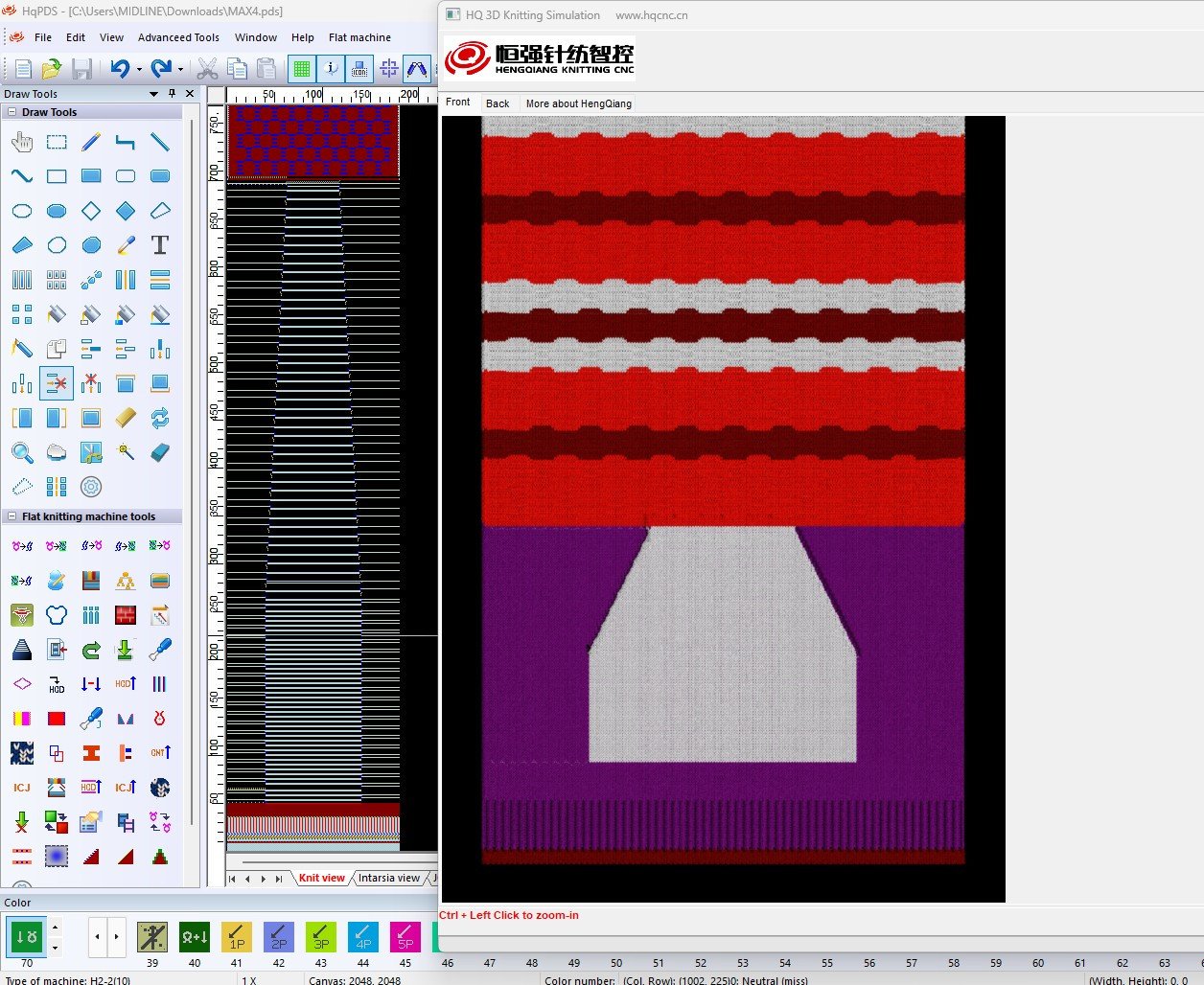Open the Flat machine menu

[359, 37]
